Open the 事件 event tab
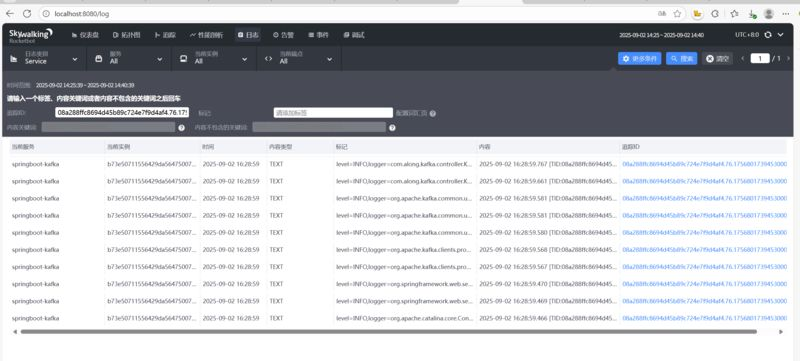The height and width of the screenshot is (361, 800). coord(318,35)
